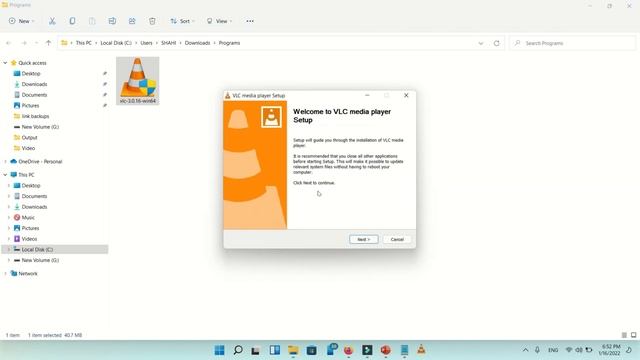Click the VLC cone icon in Setup title bar
Image resolution: width=640 pixels, height=360 pixels.
pos(228,96)
